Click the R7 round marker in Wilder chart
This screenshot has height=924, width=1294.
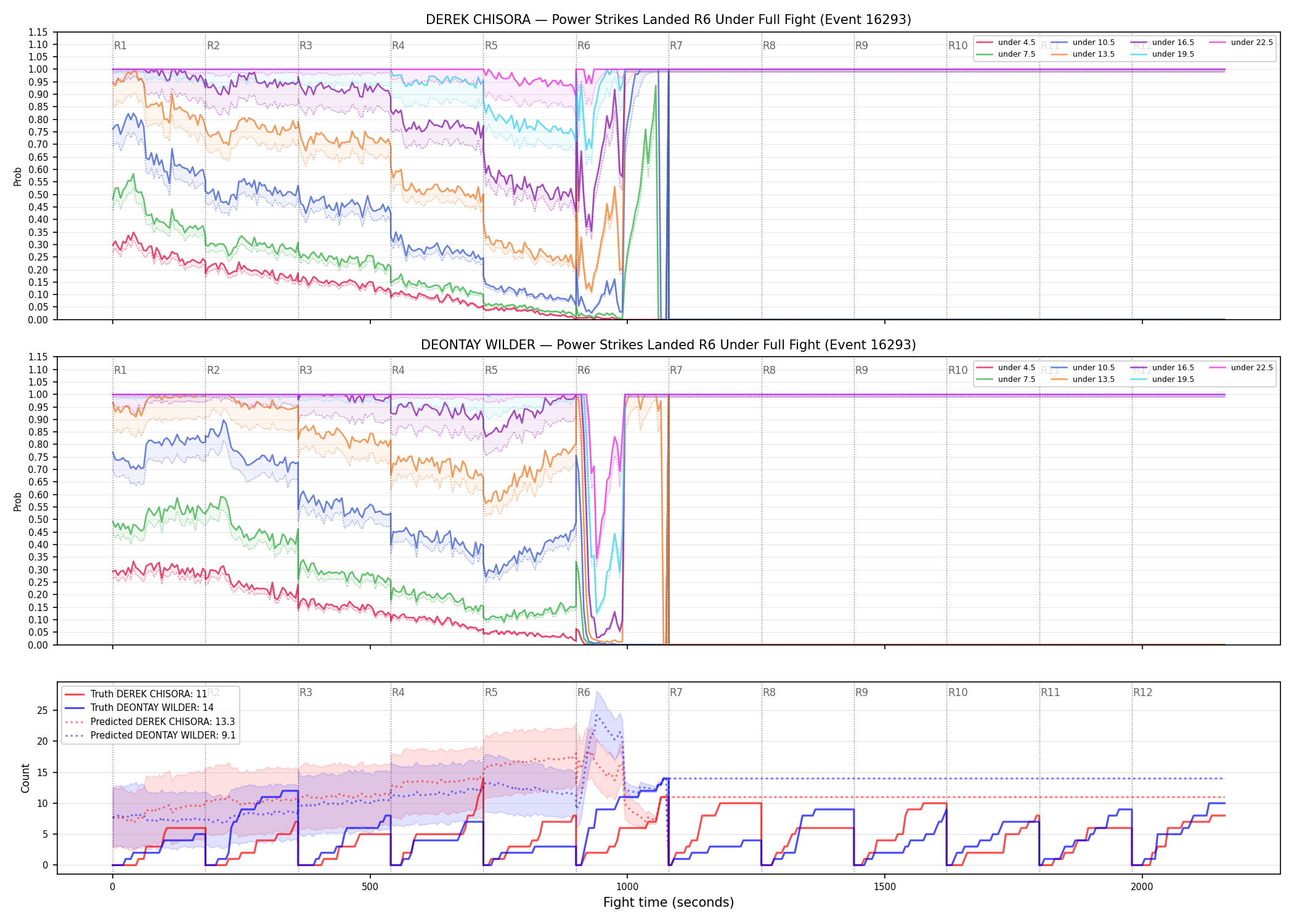676,370
